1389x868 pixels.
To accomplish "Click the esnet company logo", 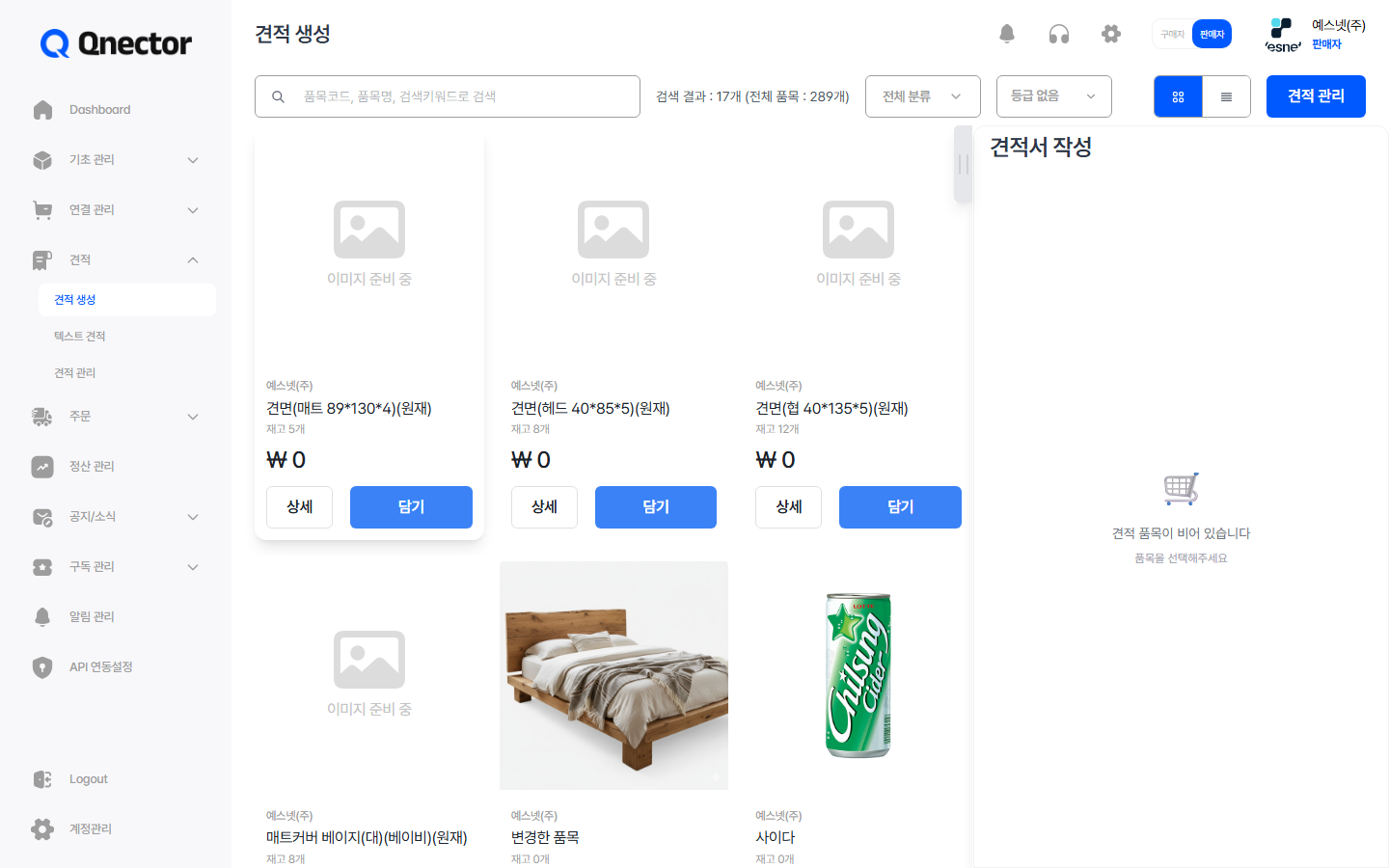I will (x=1283, y=35).
